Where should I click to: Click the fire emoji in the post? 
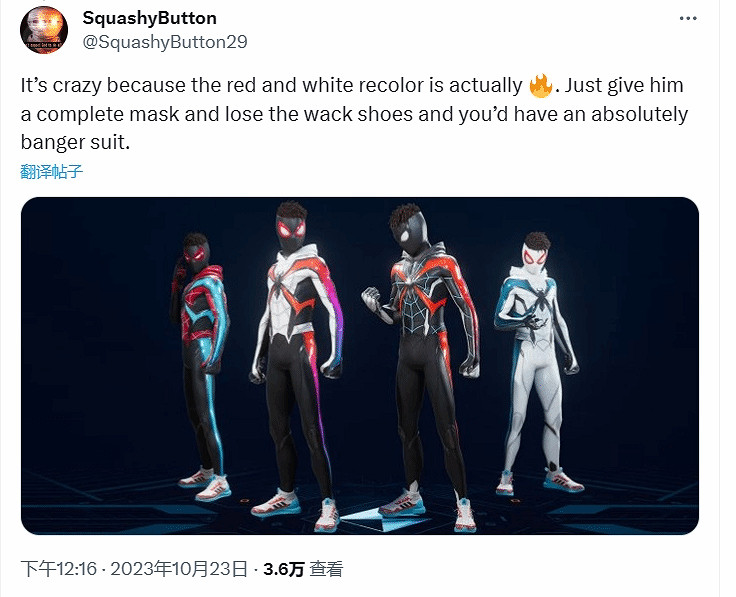tap(540, 86)
